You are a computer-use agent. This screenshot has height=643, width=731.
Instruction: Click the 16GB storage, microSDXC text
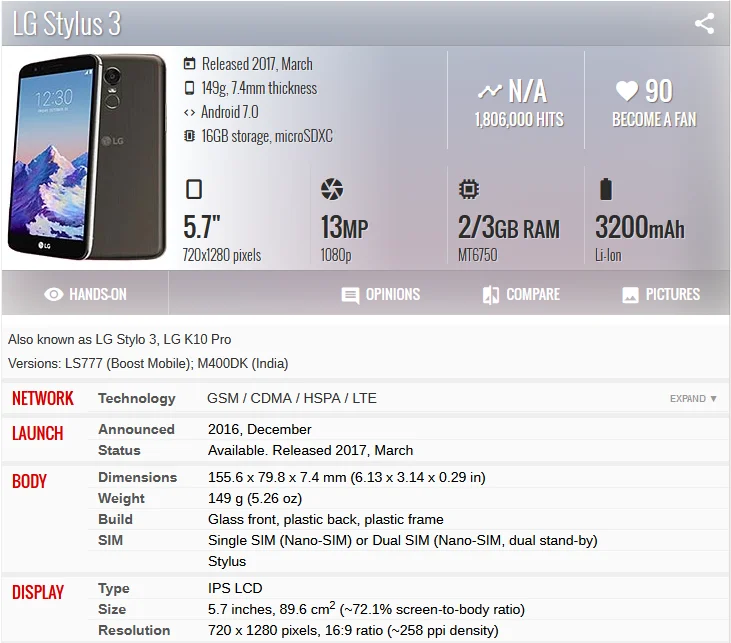coord(267,136)
